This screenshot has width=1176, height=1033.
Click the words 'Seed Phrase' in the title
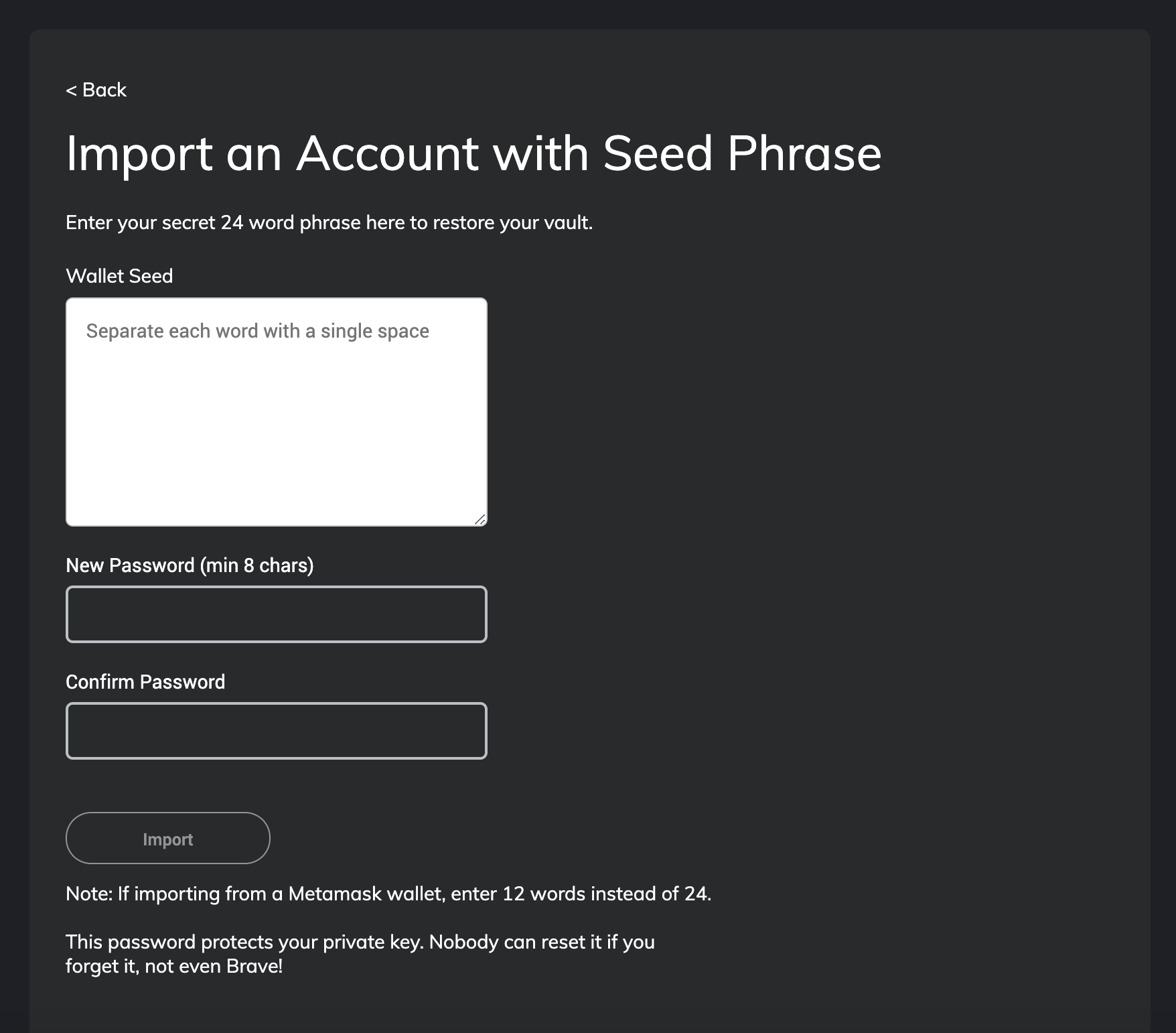pyautogui.click(x=741, y=153)
